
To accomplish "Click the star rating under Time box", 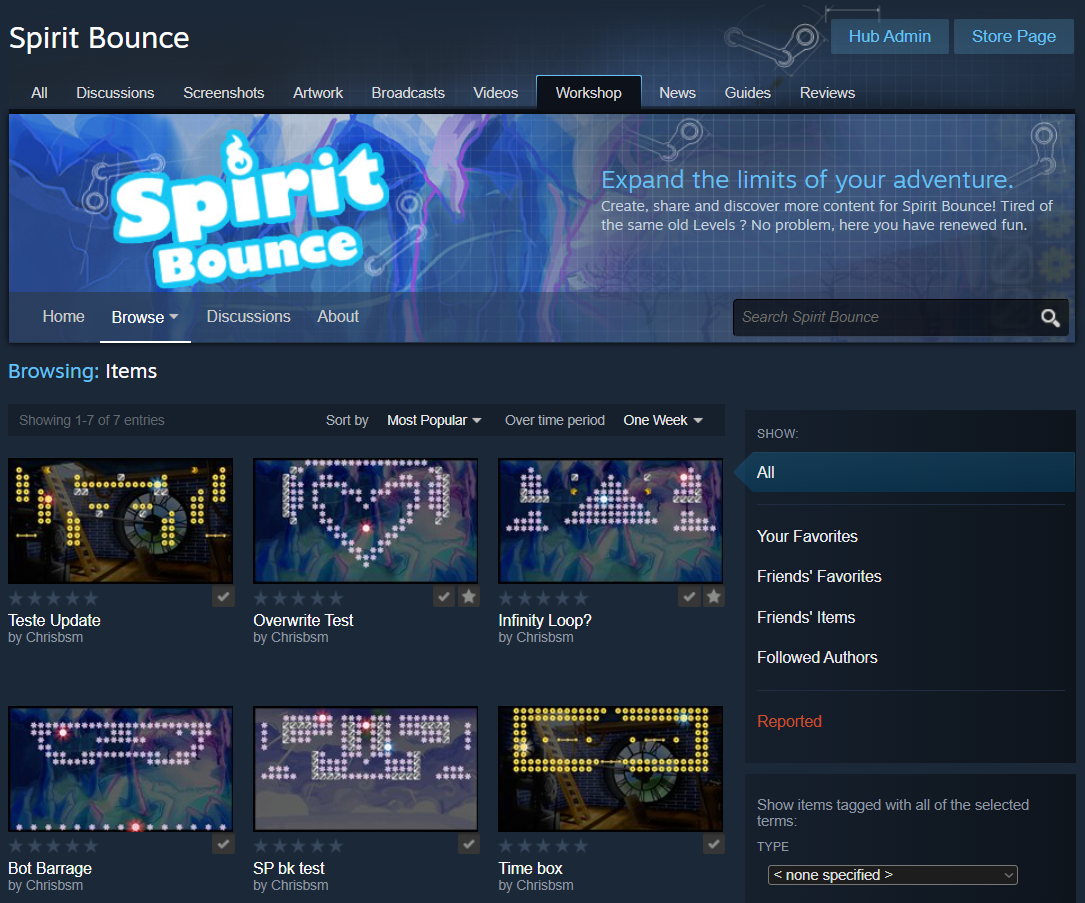I will point(543,846).
